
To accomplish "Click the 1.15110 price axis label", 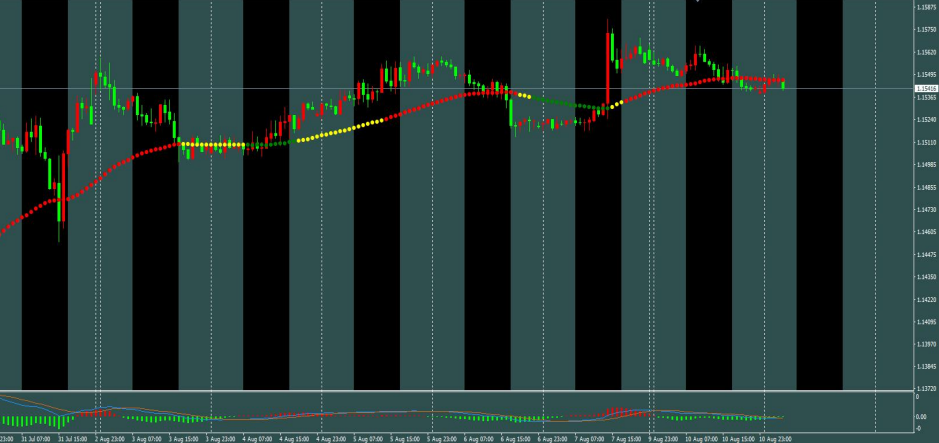I will (927, 142).
